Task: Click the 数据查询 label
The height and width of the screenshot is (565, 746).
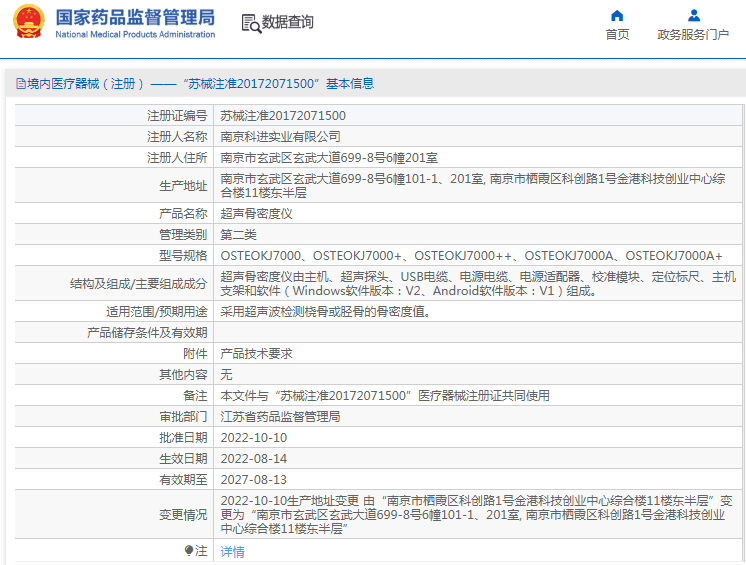Action: pos(287,22)
